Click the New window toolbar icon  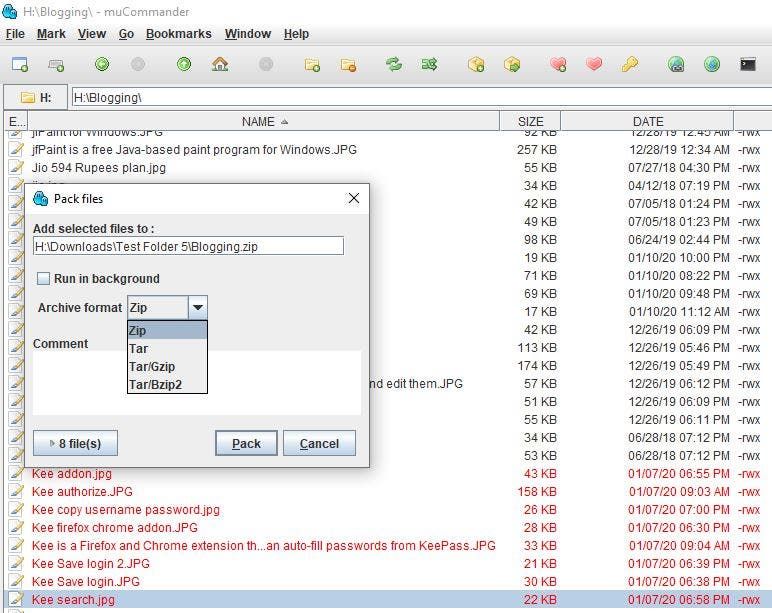tap(20, 65)
